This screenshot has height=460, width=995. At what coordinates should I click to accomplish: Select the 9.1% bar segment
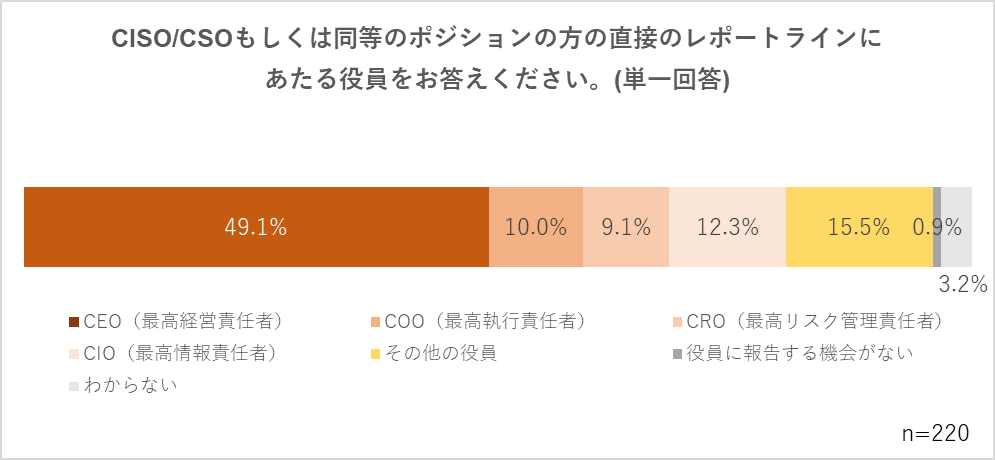click(x=626, y=227)
